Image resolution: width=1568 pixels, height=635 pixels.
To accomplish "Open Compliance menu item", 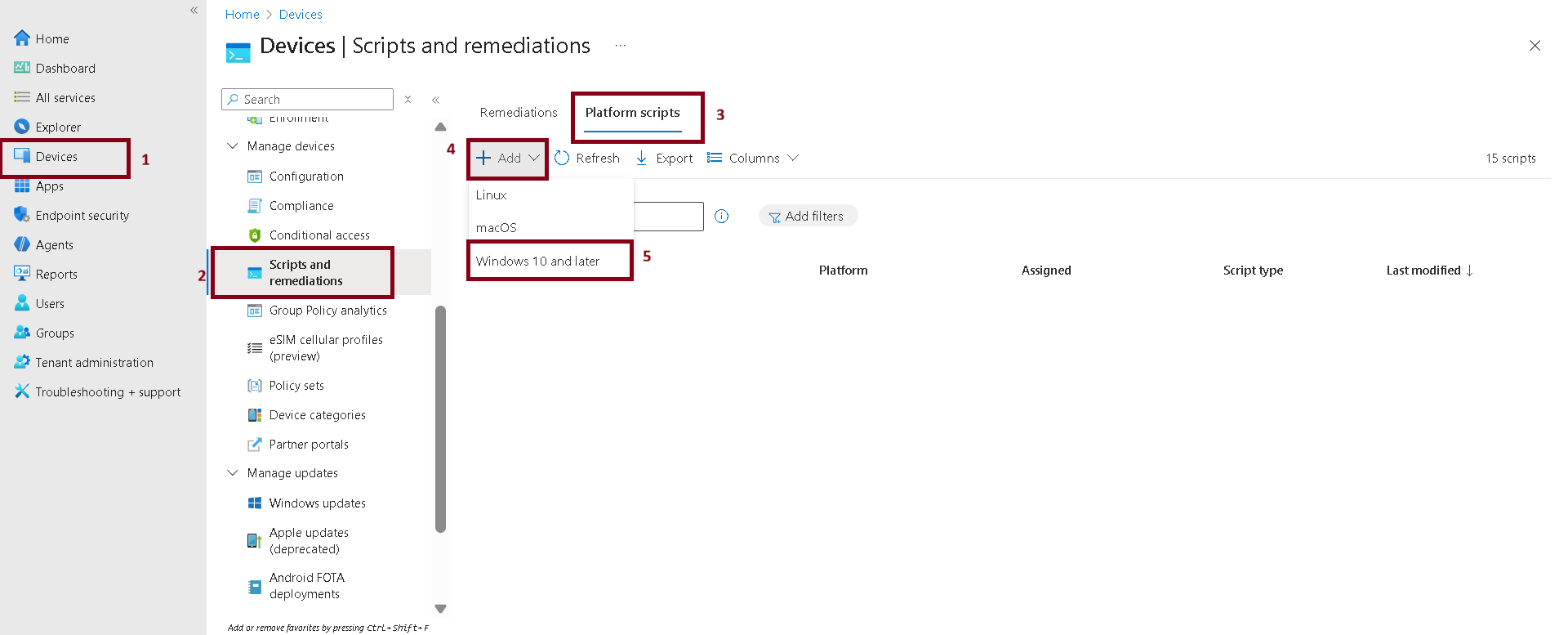I will click(301, 205).
